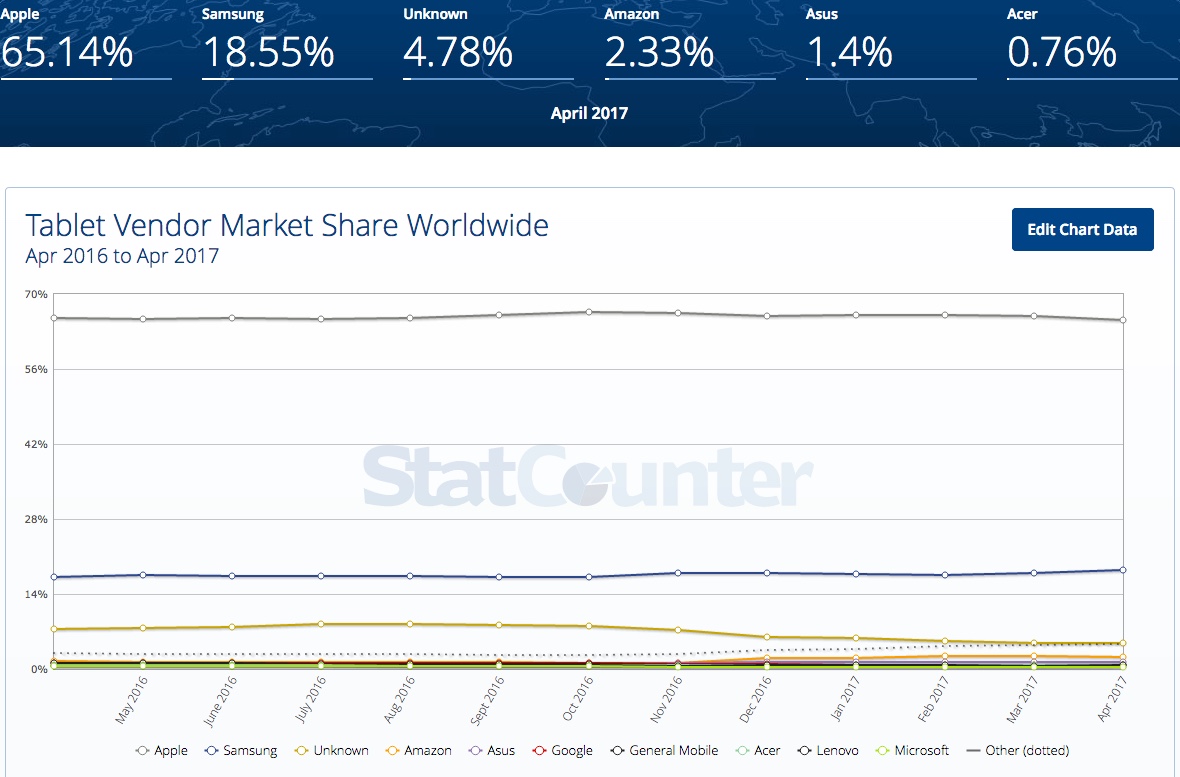Image resolution: width=1180 pixels, height=777 pixels.
Task: Click the Tablet Vendor Market Share Worldwide title
Action: click(287, 225)
